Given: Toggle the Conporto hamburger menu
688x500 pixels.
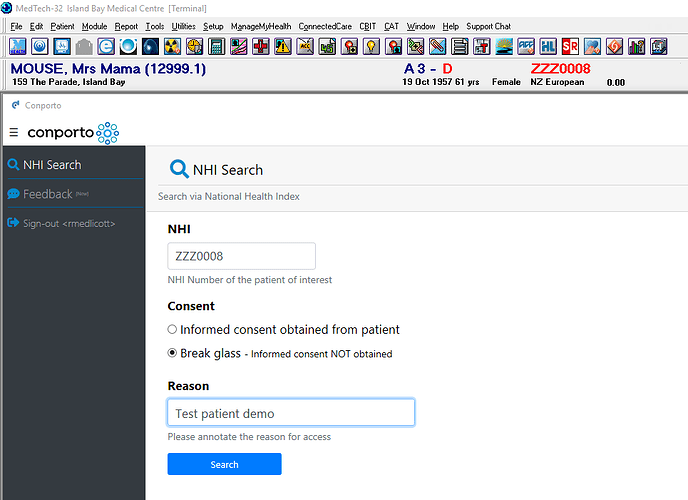Looking at the screenshot, I should tap(14, 132).
